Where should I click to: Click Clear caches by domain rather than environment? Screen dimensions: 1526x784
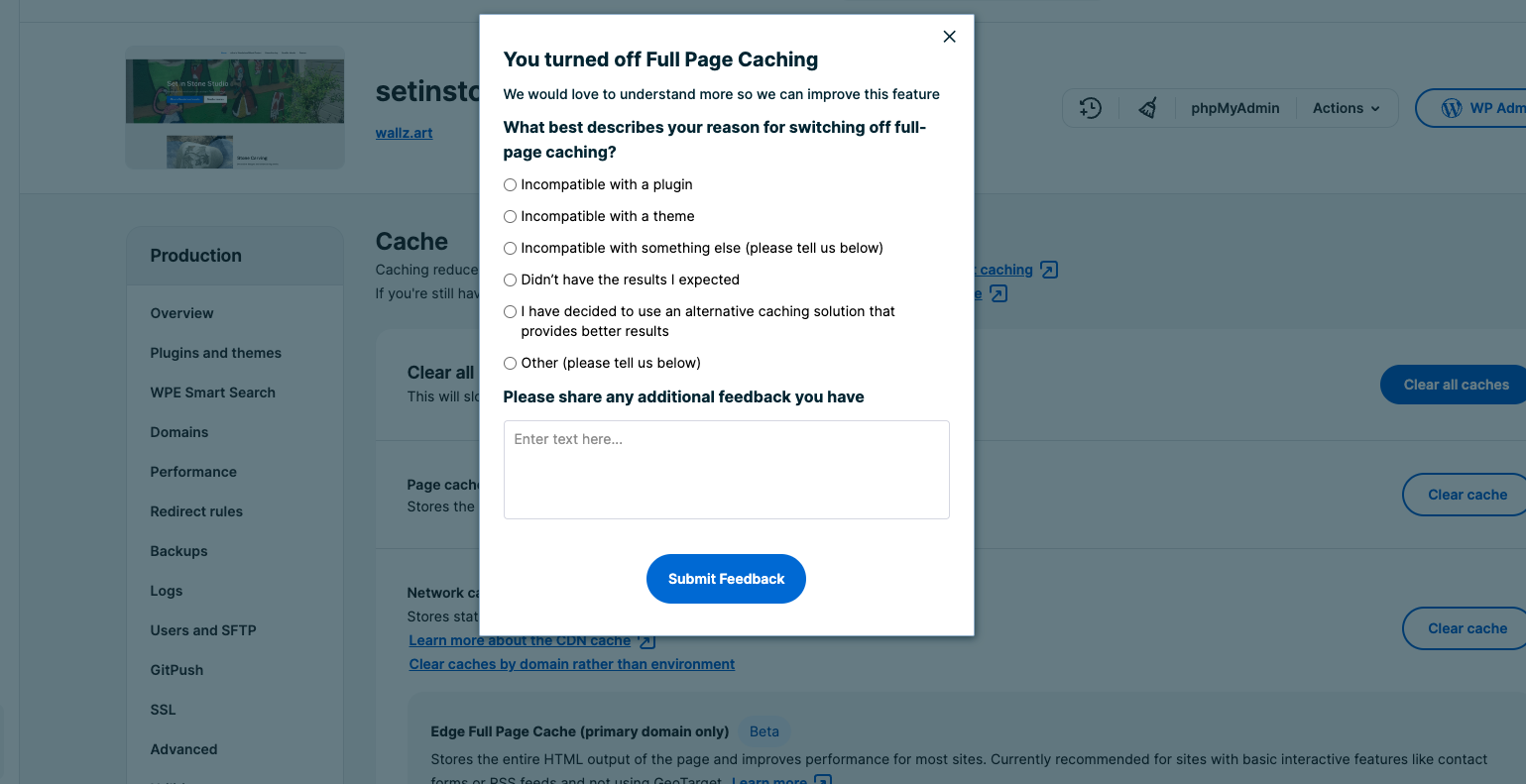click(571, 664)
